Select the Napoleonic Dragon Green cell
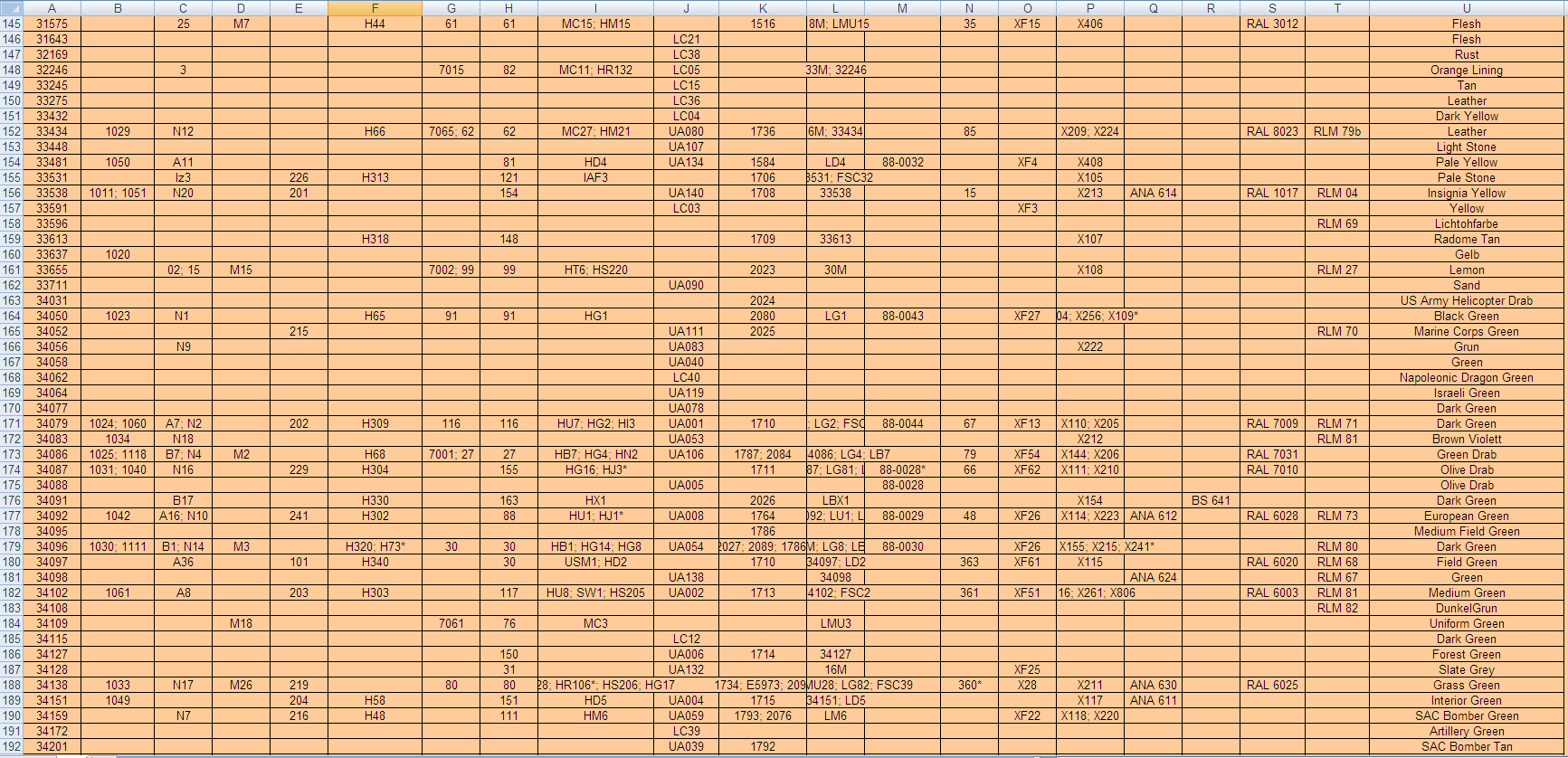The image size is (1568, 758). tap(1466, 377)
